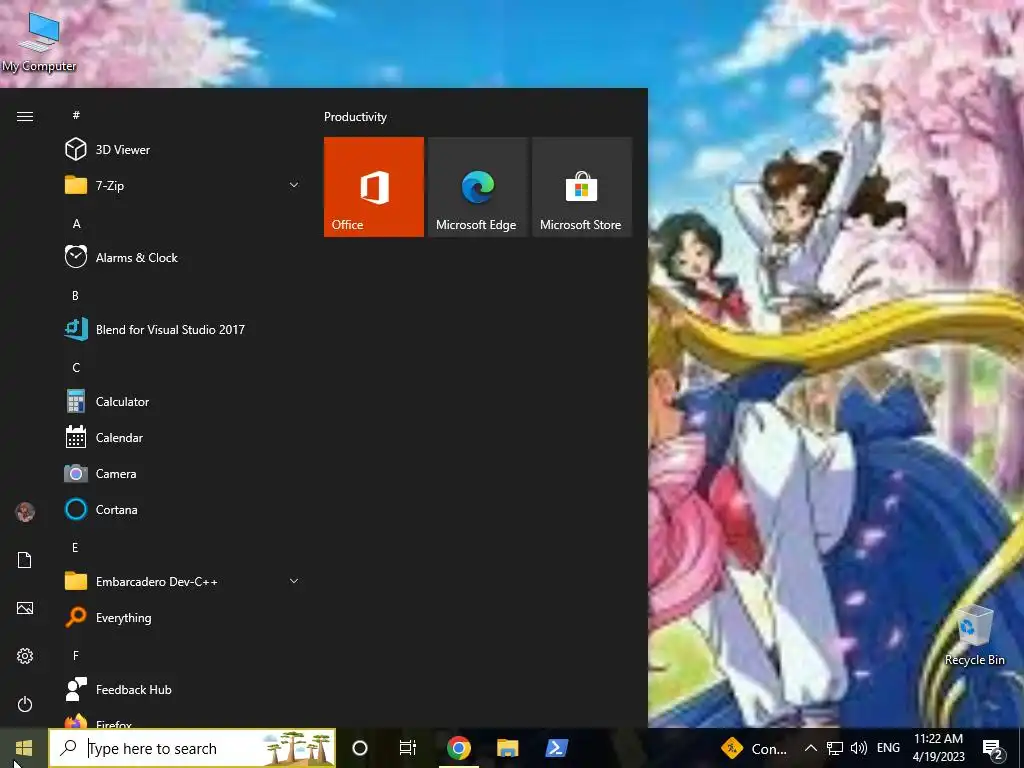Open PowerShell from the taskbar

[x=556, y=748]
